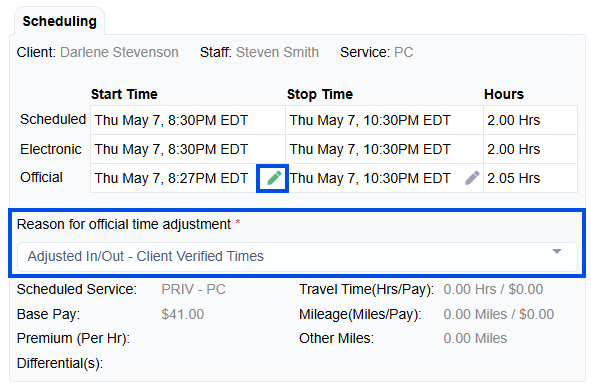Click the Official 2.05 Hrs cell
This screenshot has height=385, width=591.
click(x=530, y=178)
